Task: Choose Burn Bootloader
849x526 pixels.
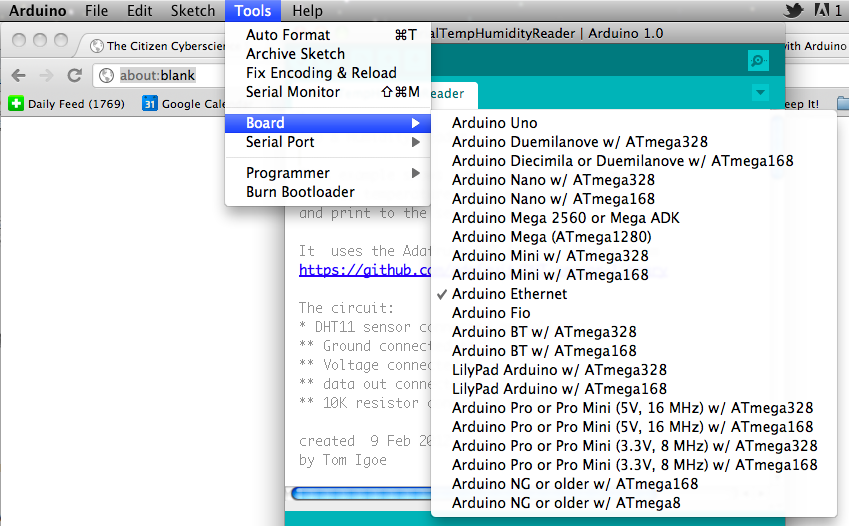Action: (x=328, y=192)
